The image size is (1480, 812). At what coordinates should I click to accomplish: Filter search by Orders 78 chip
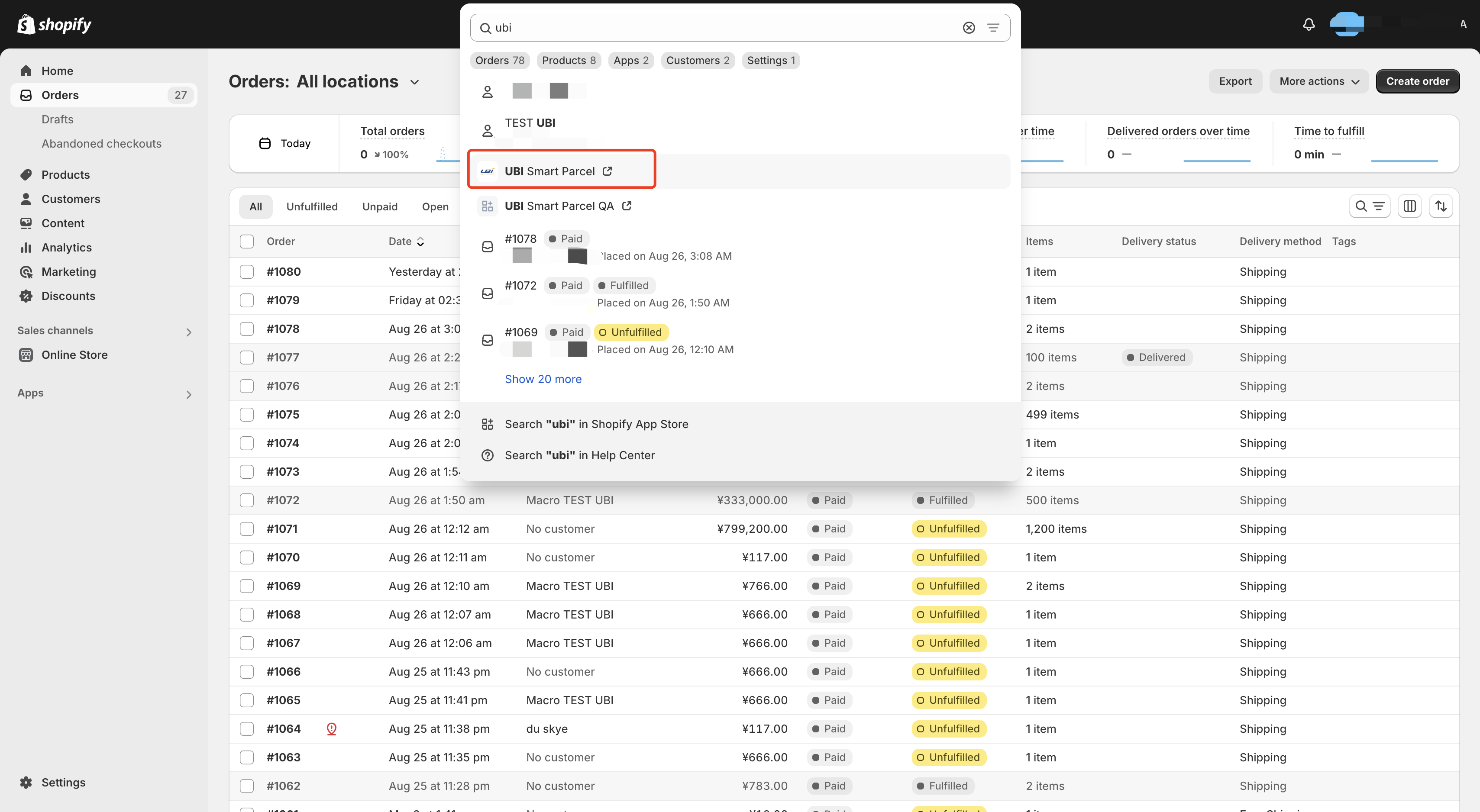pos(500,60)
